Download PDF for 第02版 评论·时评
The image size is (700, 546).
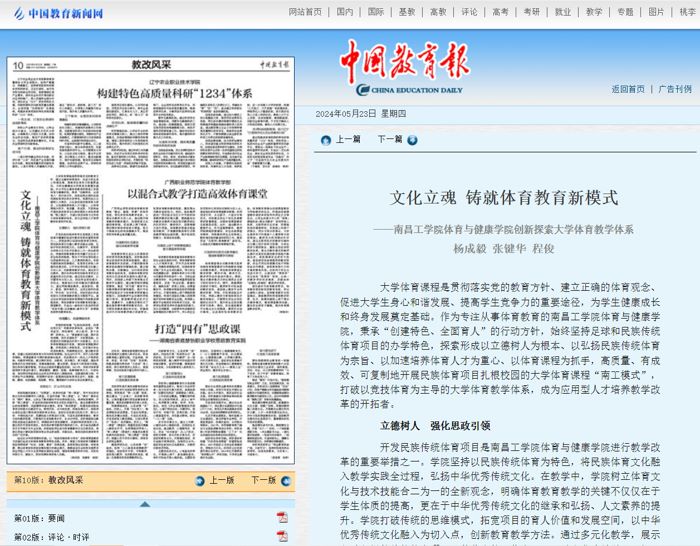(282, 536)
